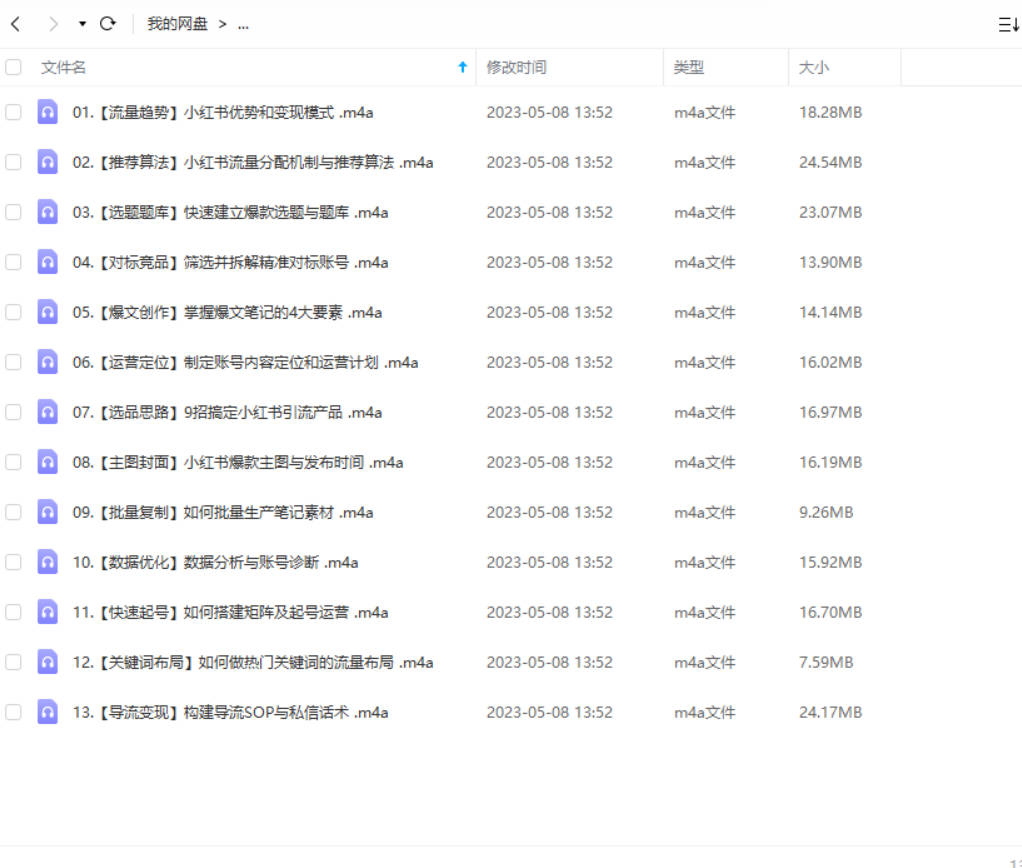This screenshot has height=868, width=1022.
Task: Click audio icon of 01 流量趋势 file
Action: (47, 111)
